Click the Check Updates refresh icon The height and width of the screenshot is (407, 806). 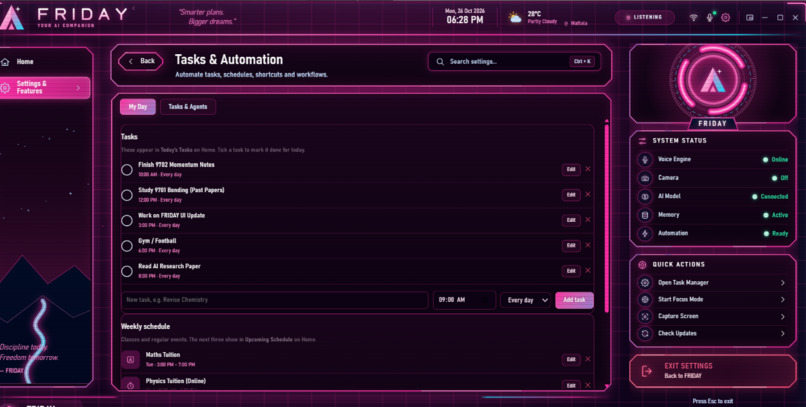645,334
